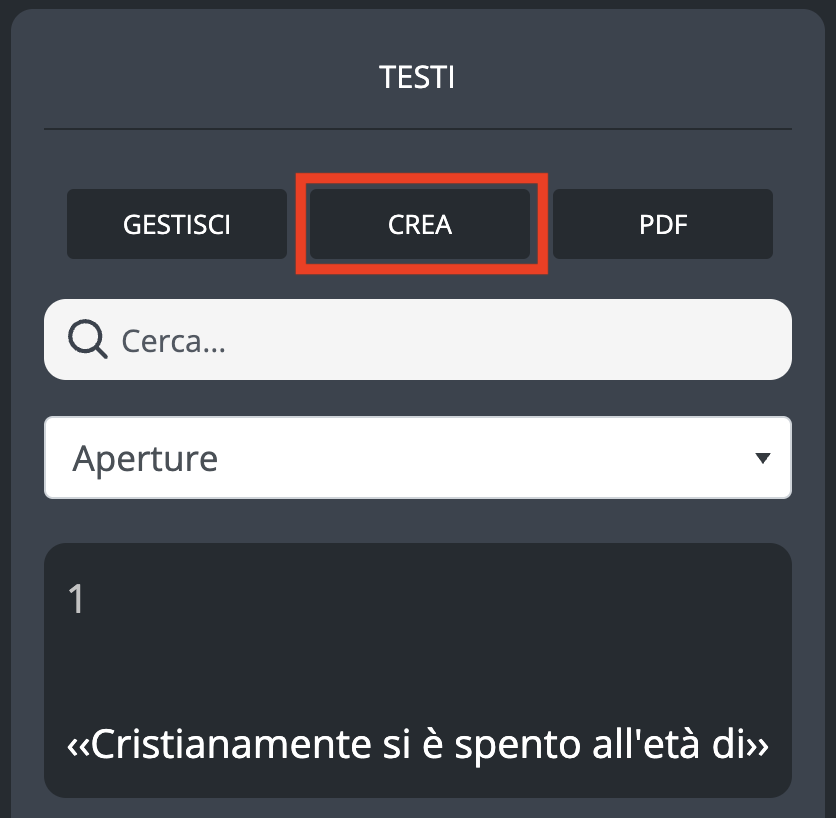
Task: Click the magnifying glass search icon
Action: coord(88,341)
